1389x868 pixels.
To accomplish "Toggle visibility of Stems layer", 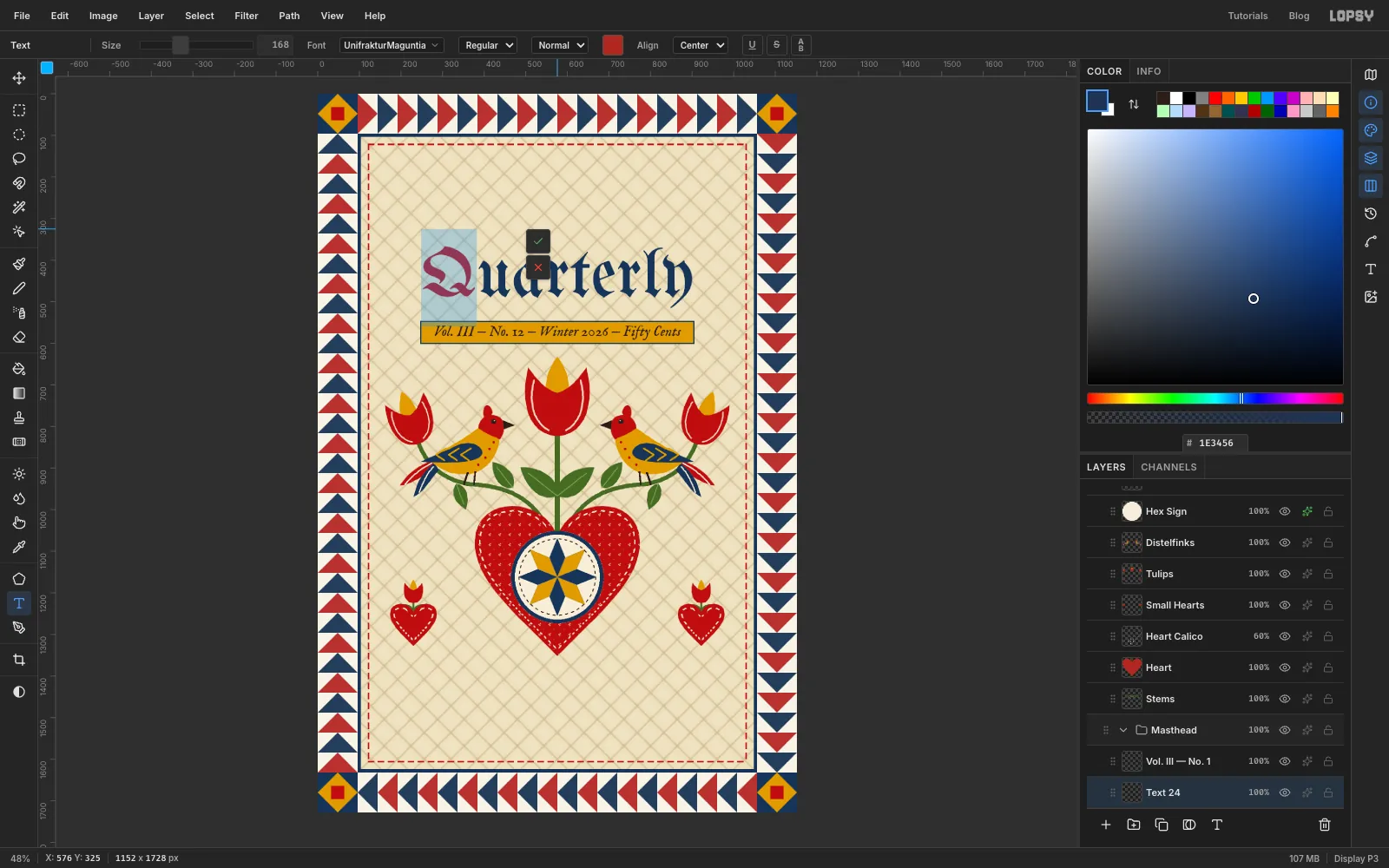I will [1285, 699].
